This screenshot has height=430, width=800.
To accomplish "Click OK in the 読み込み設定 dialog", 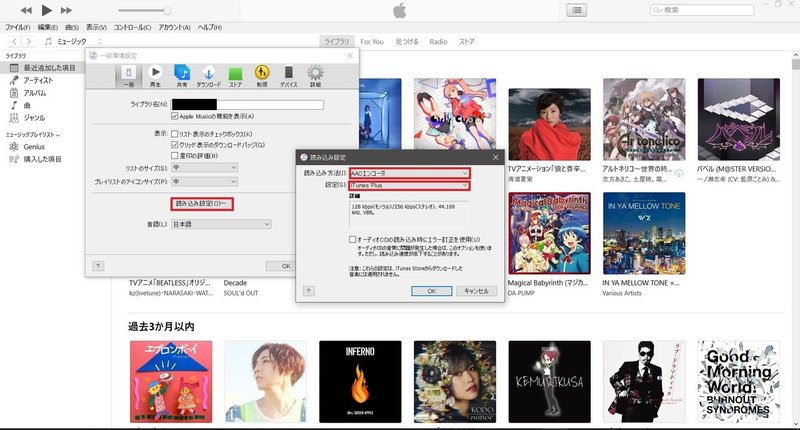I will 432,291.
